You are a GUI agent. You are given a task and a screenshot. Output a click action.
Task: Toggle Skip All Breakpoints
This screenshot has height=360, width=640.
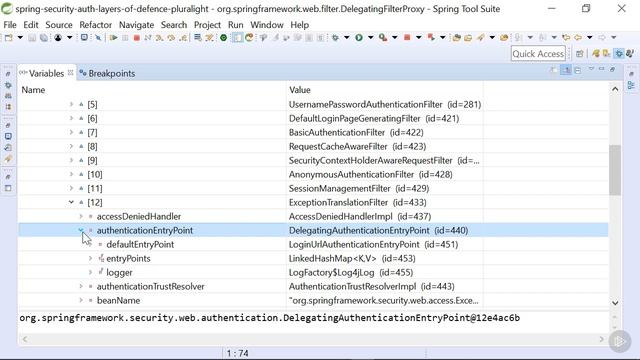pos(98,38)
